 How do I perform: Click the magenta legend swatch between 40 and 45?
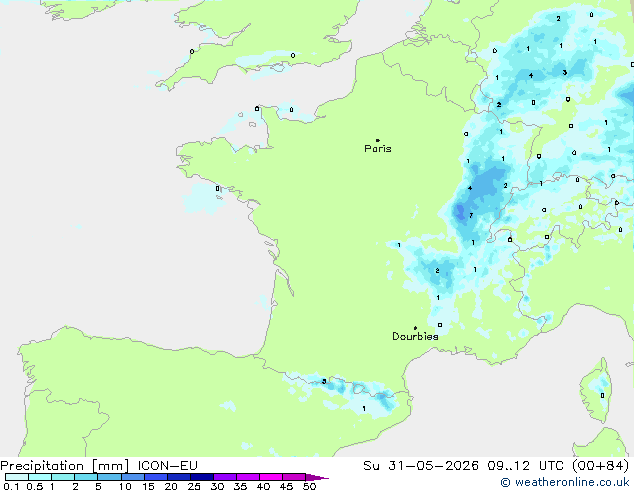click(x=271, y=477)
